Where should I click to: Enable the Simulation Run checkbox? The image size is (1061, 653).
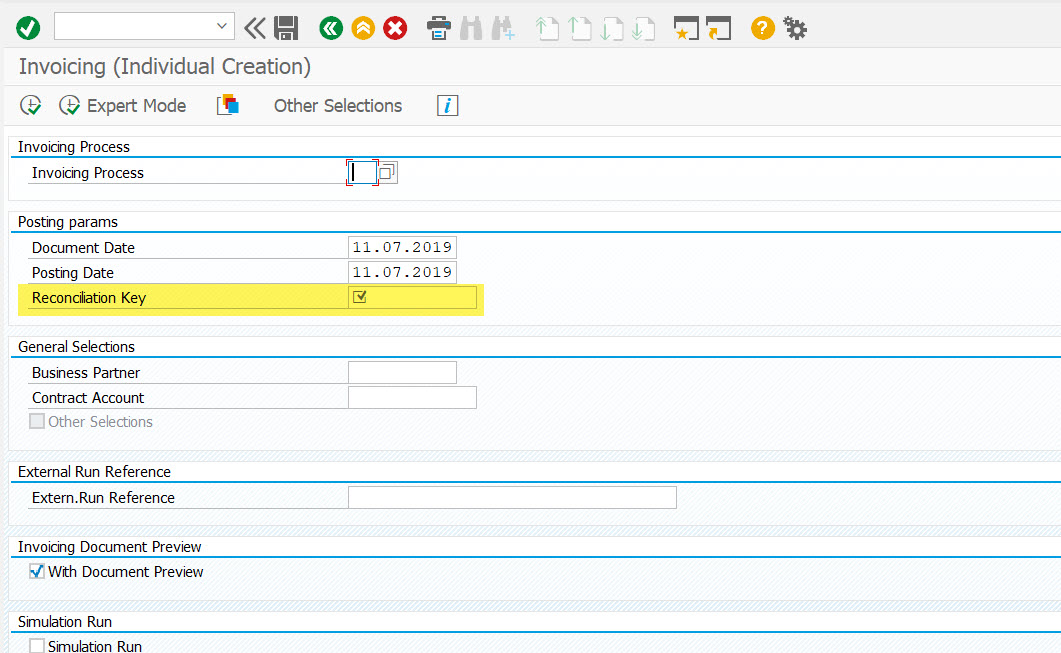click(37, 646)
